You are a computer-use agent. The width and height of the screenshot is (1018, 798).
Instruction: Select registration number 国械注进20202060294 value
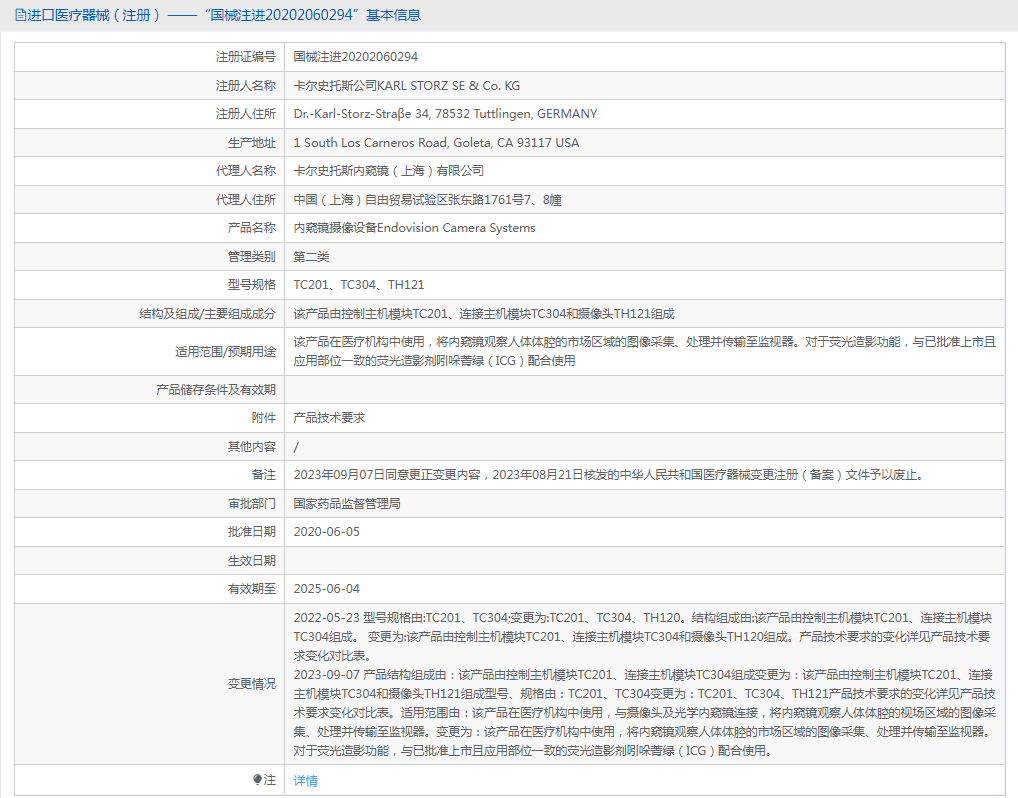[356, 57]
